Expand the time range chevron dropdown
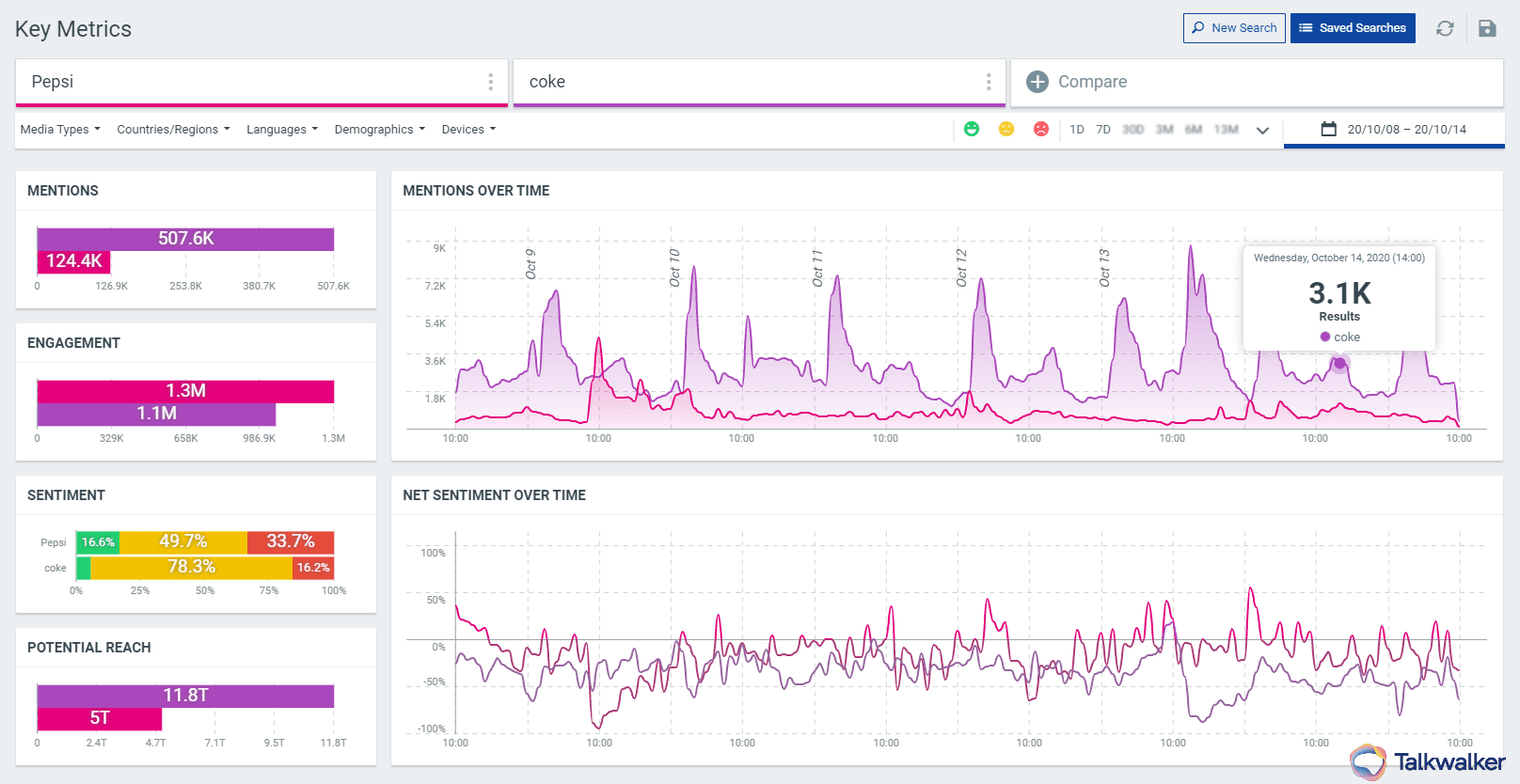The image size is (1520, 784). click(x=1262, y=130)
